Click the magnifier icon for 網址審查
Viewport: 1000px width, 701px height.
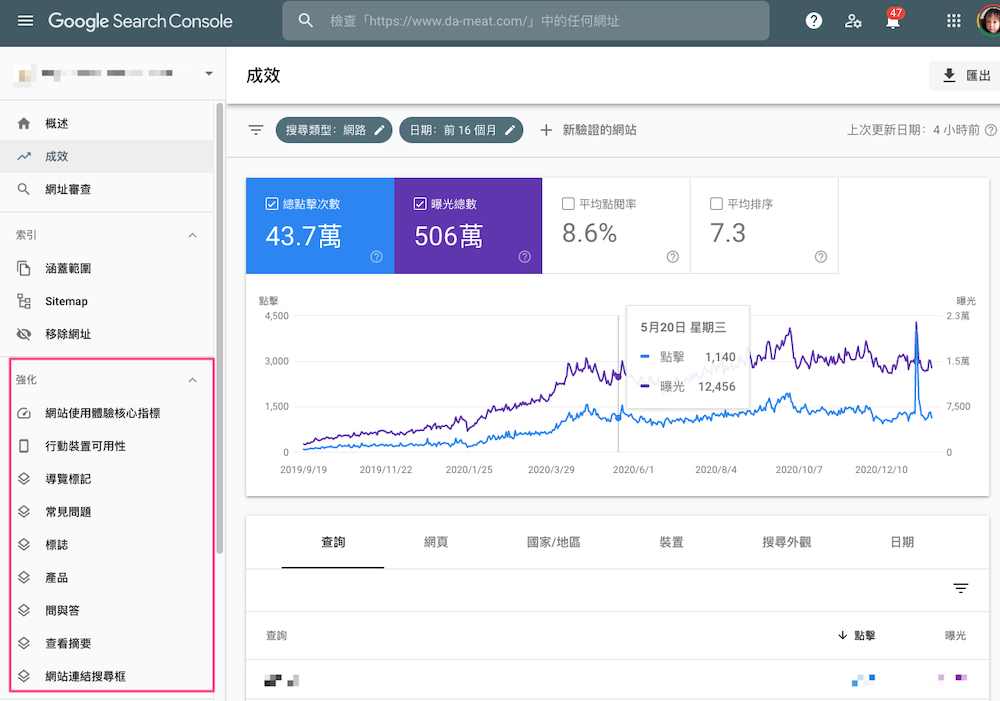point(24,189)
